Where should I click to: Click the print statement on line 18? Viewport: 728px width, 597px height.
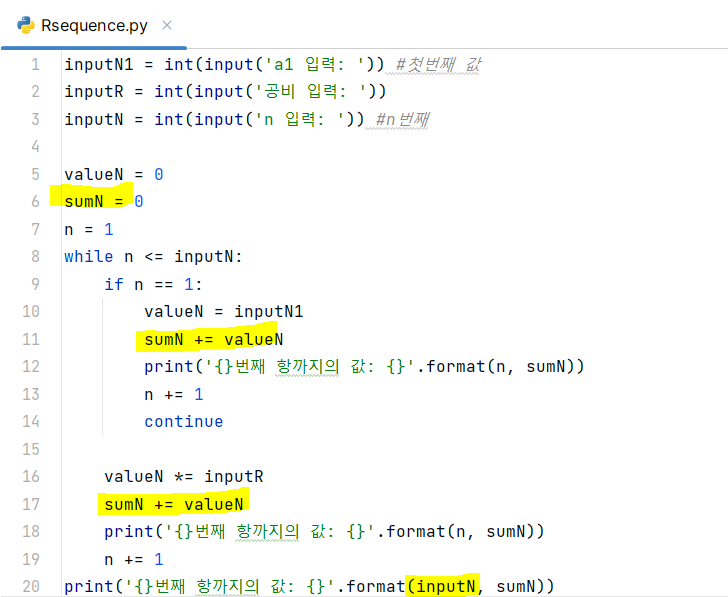pos(324,532)
